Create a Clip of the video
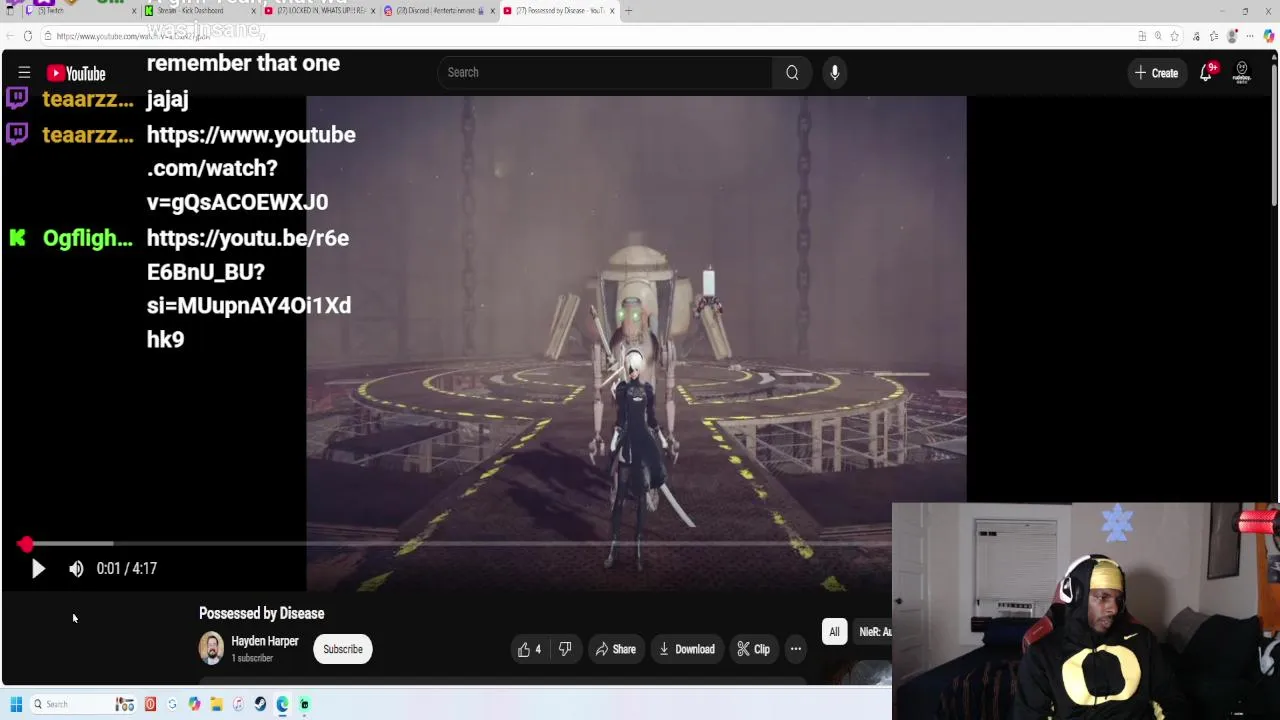The image size is (1280, 720). 753,649
